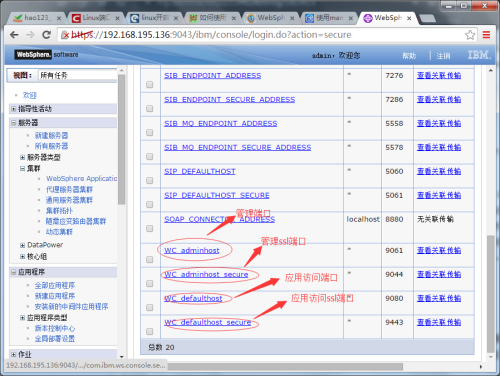Open WebSphere Application cluster link
This screenshot has height=376, width=500.
[82, 179]
